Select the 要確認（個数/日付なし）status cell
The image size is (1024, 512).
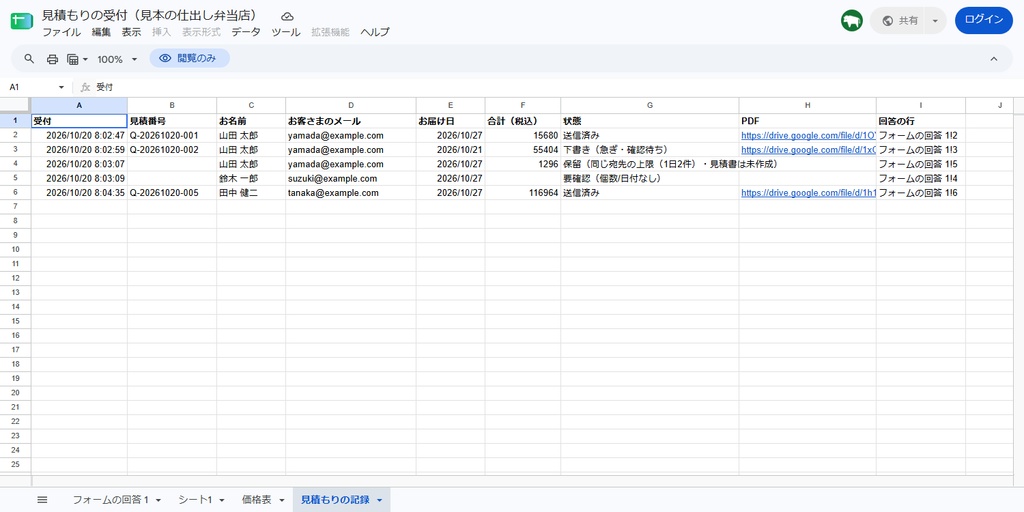[x=650, y=179]
